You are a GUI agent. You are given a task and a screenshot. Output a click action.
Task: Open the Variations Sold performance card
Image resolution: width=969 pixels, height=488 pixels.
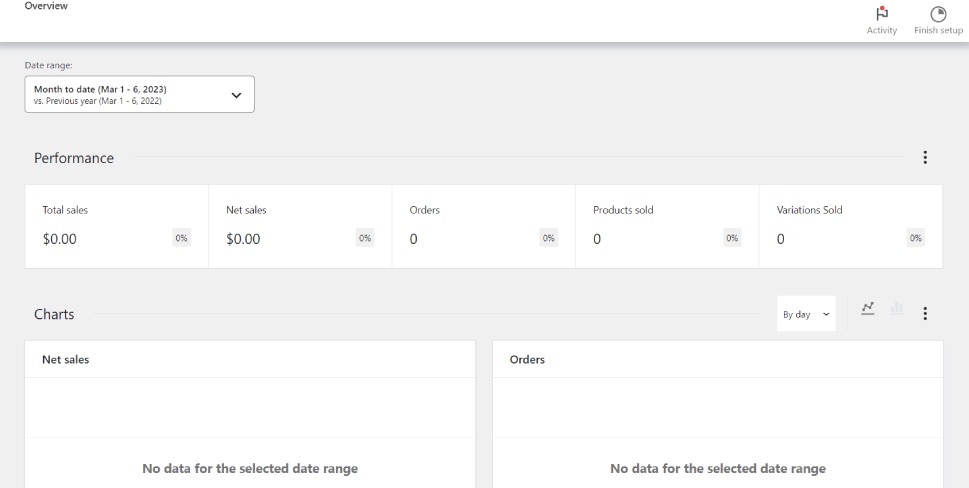click(850, 226)
